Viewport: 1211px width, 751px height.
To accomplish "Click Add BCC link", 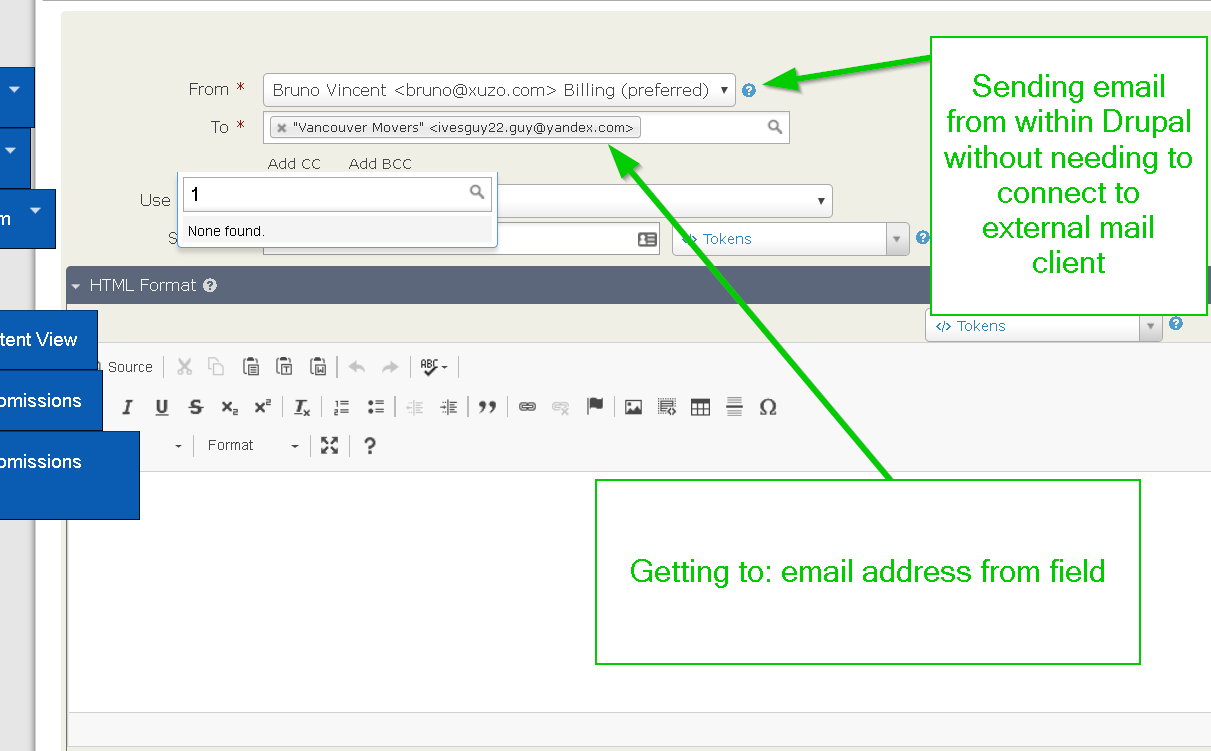I will [x=380, y=164].
